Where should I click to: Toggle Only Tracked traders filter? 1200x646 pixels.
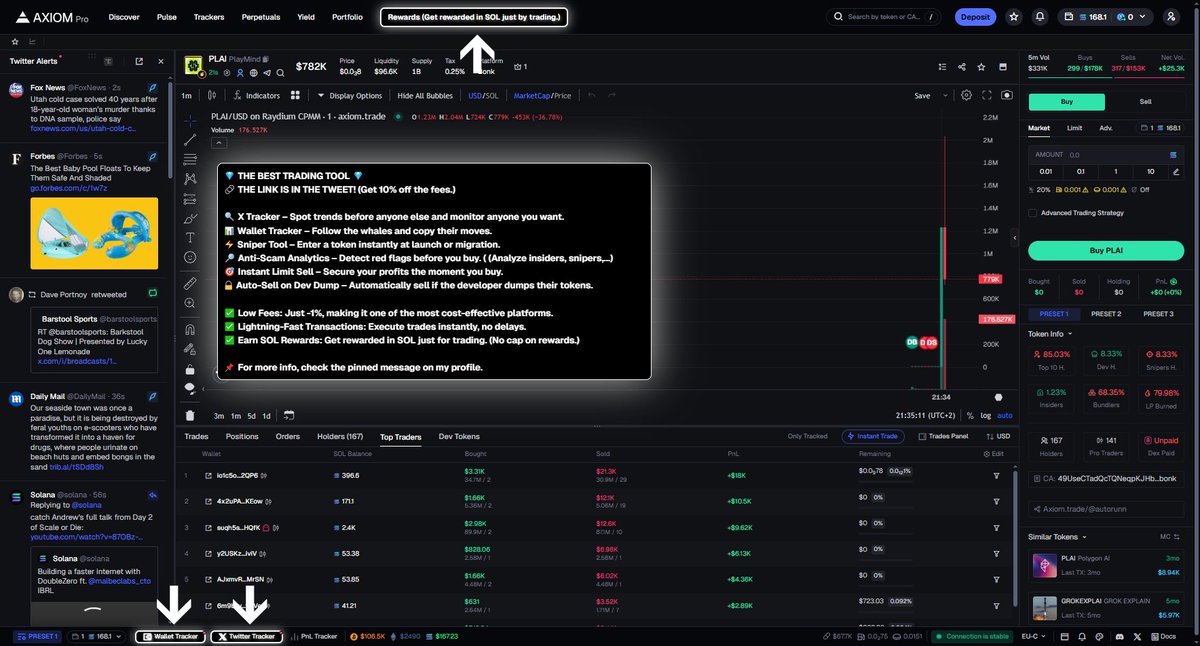[807, 436]
